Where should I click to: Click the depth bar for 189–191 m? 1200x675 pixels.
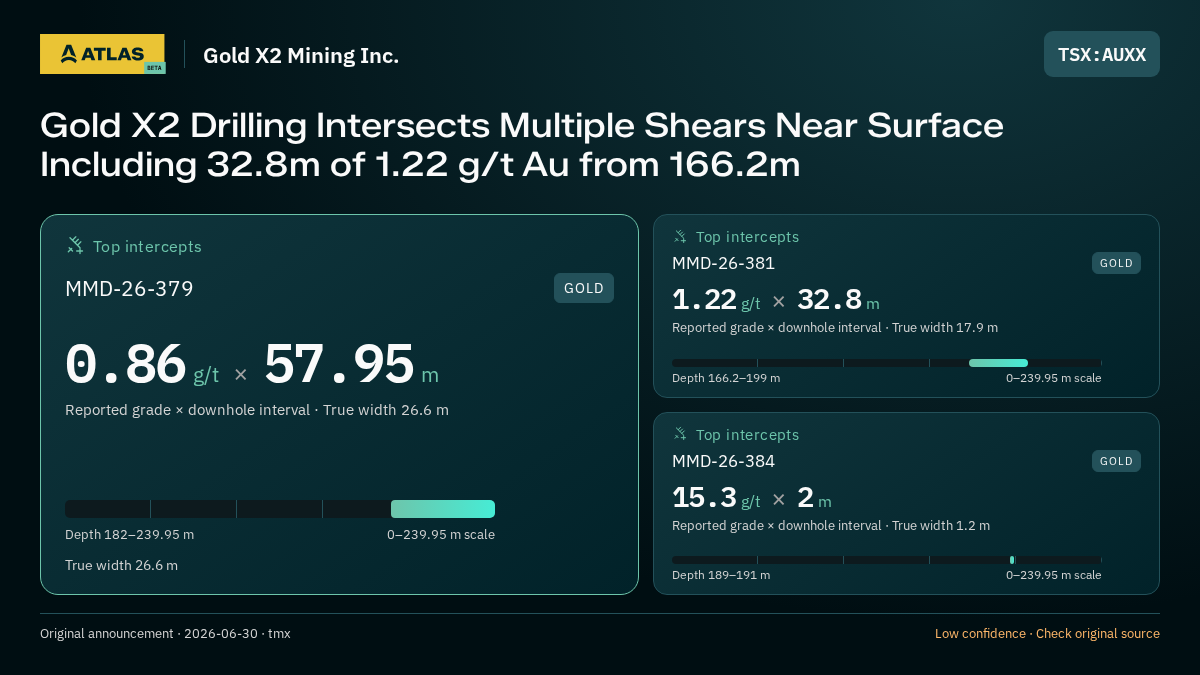887,560
